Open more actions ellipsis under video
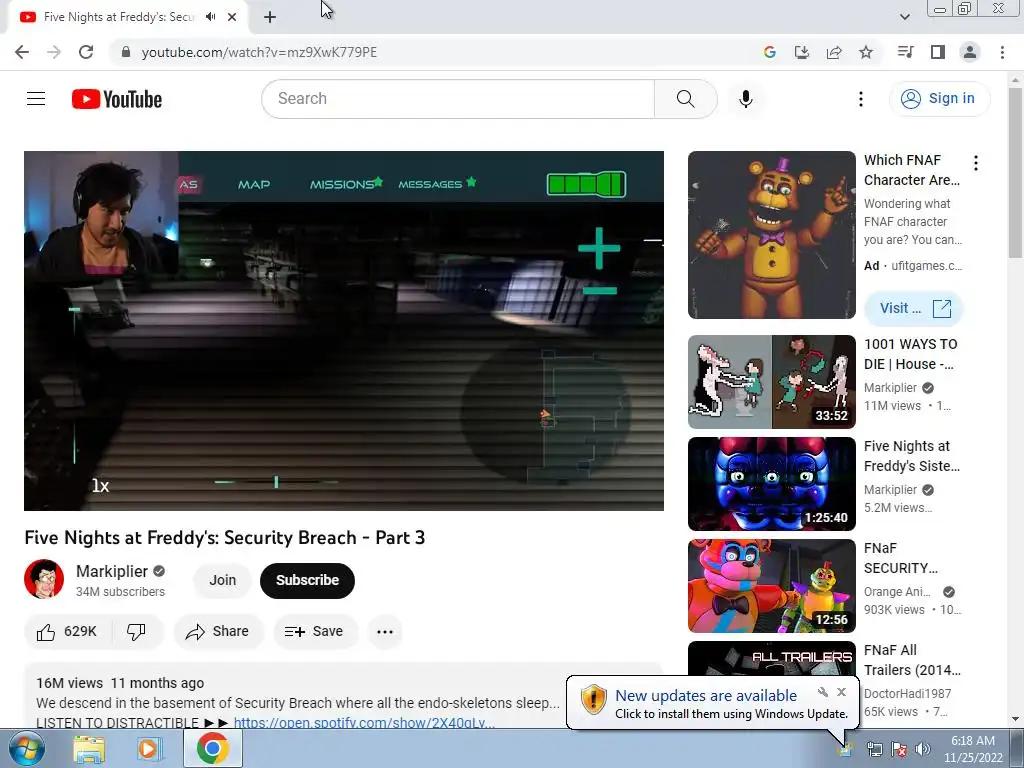Screen dimensions: 1024x768 point(385,632)
